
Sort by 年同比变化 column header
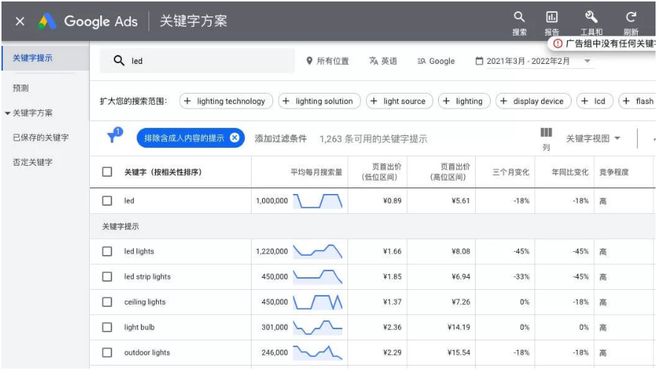click(x=570, y=172)
